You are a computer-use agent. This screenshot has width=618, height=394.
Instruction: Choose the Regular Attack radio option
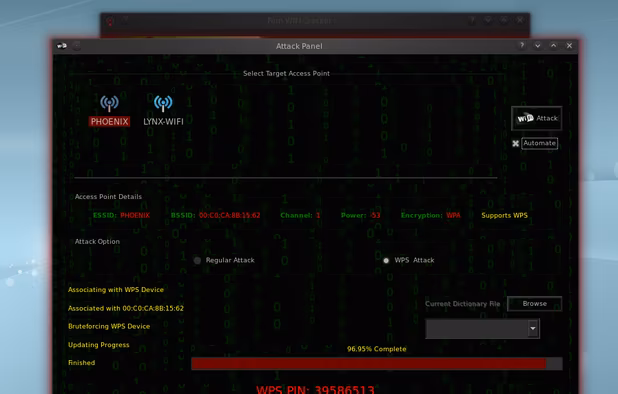click(x=197, y=260)
